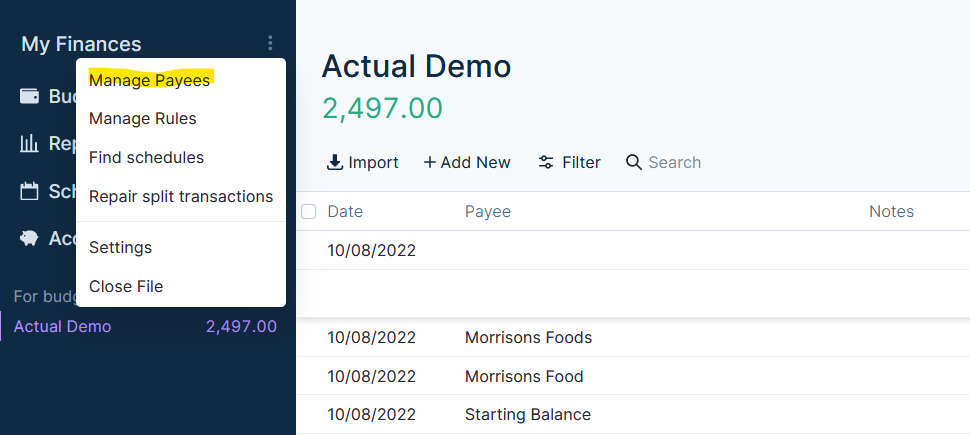This screenshot has height=435, width=970.
Task: Click the Import download icon
Action: click(335, 162)
